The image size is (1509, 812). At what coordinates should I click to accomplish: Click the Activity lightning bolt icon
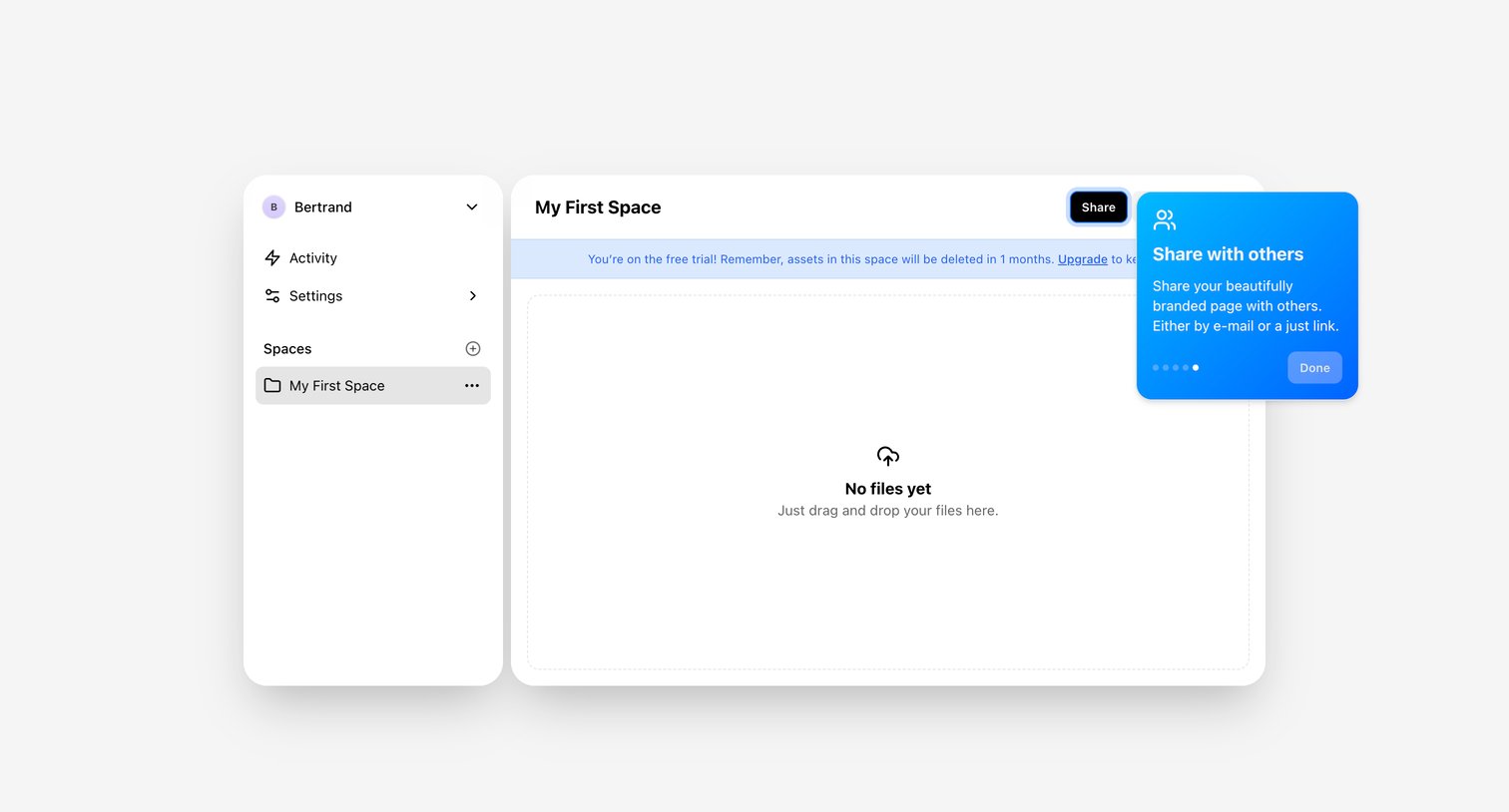point(272,258)
